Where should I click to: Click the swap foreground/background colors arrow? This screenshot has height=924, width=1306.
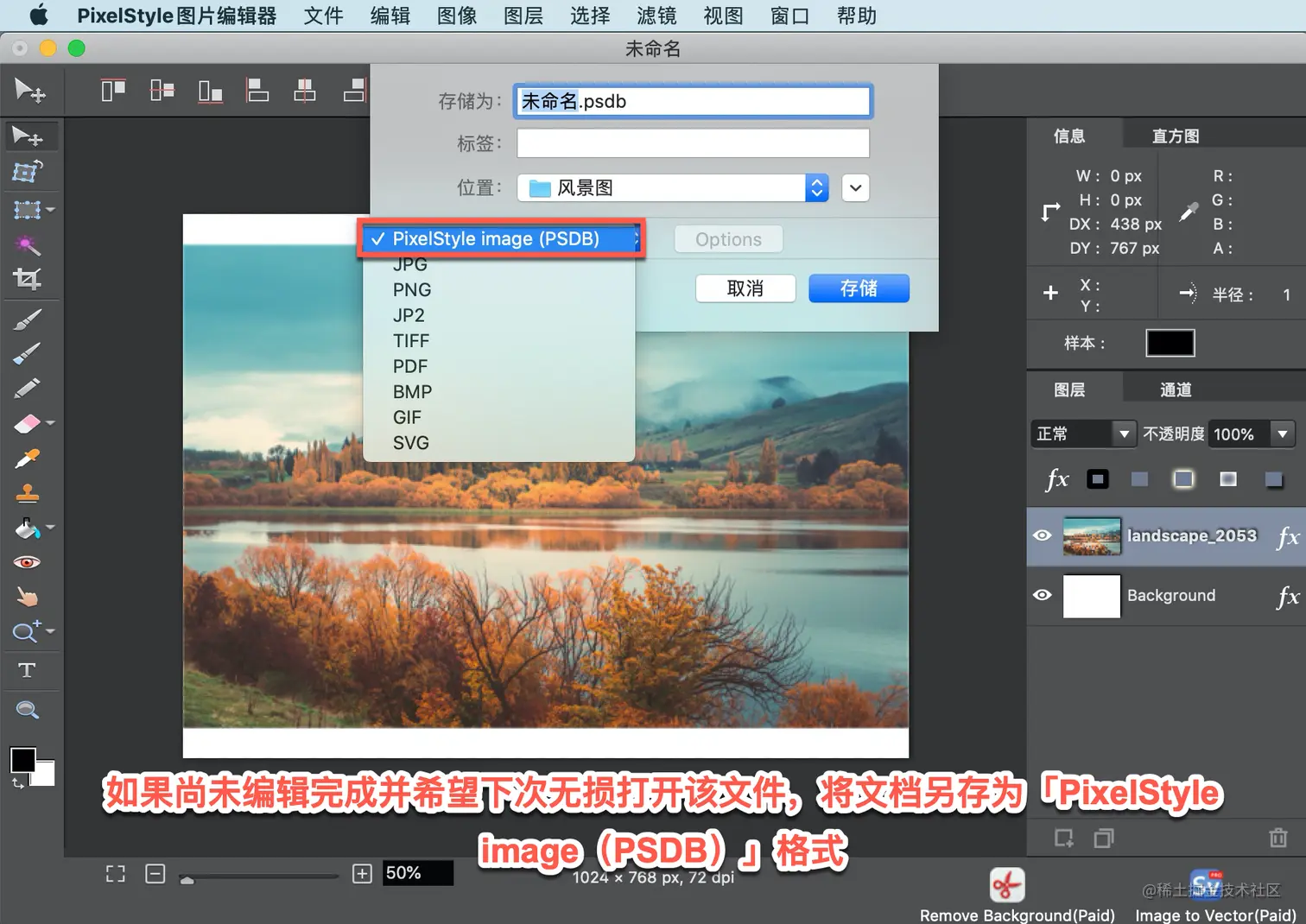click(x=17, y=783)
